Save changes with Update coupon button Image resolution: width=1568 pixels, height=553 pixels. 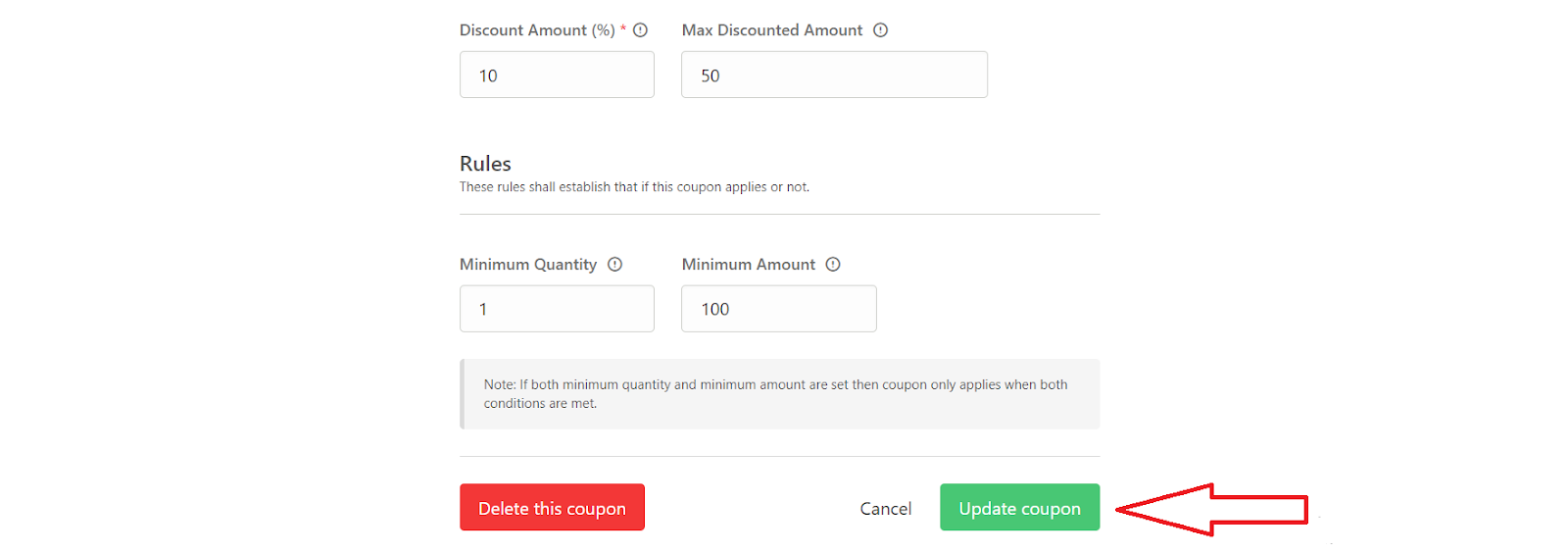pyautogui.click(x=1019, y=508)
